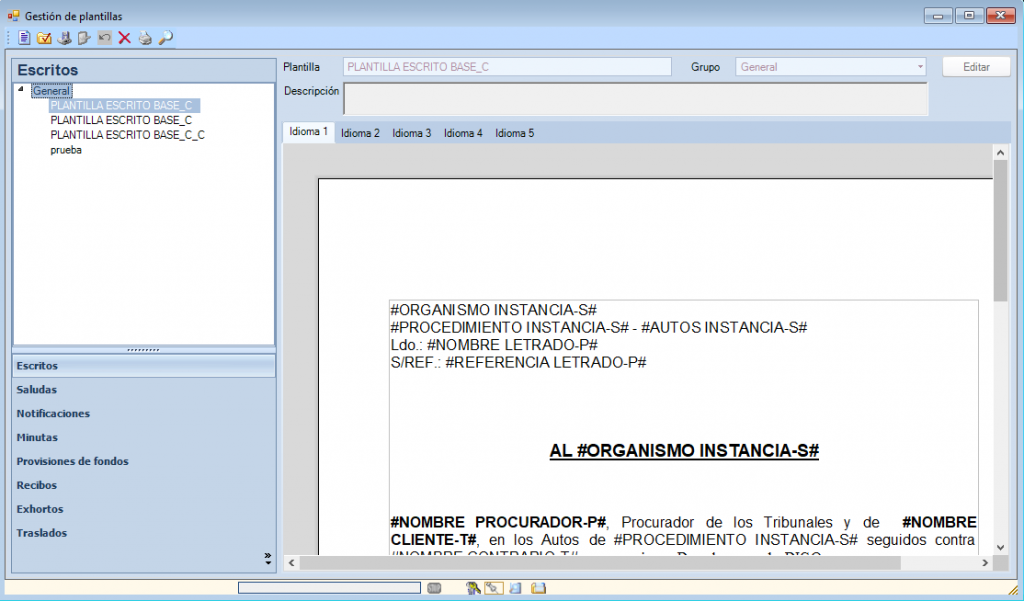Viewport: 1024px width, 601px height.
Task: Click the keys icon in status bar
Action: [473, 588]
